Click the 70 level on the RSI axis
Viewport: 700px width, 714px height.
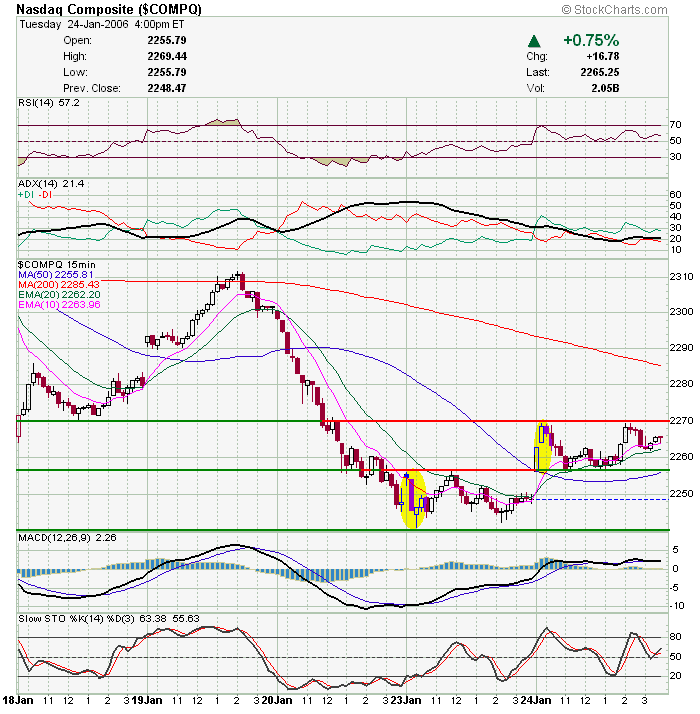(675, 125)
